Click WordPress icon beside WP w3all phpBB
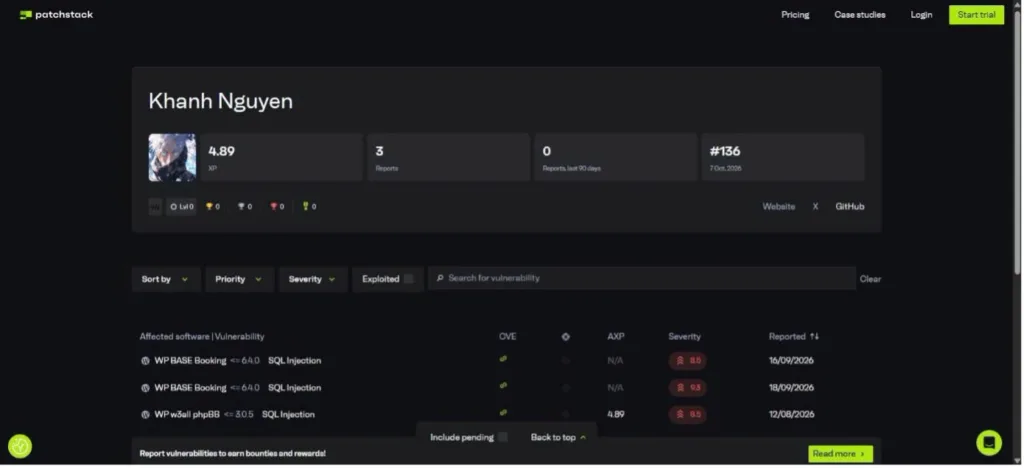Screen dimensions: 1024x468 pos(145,414)
